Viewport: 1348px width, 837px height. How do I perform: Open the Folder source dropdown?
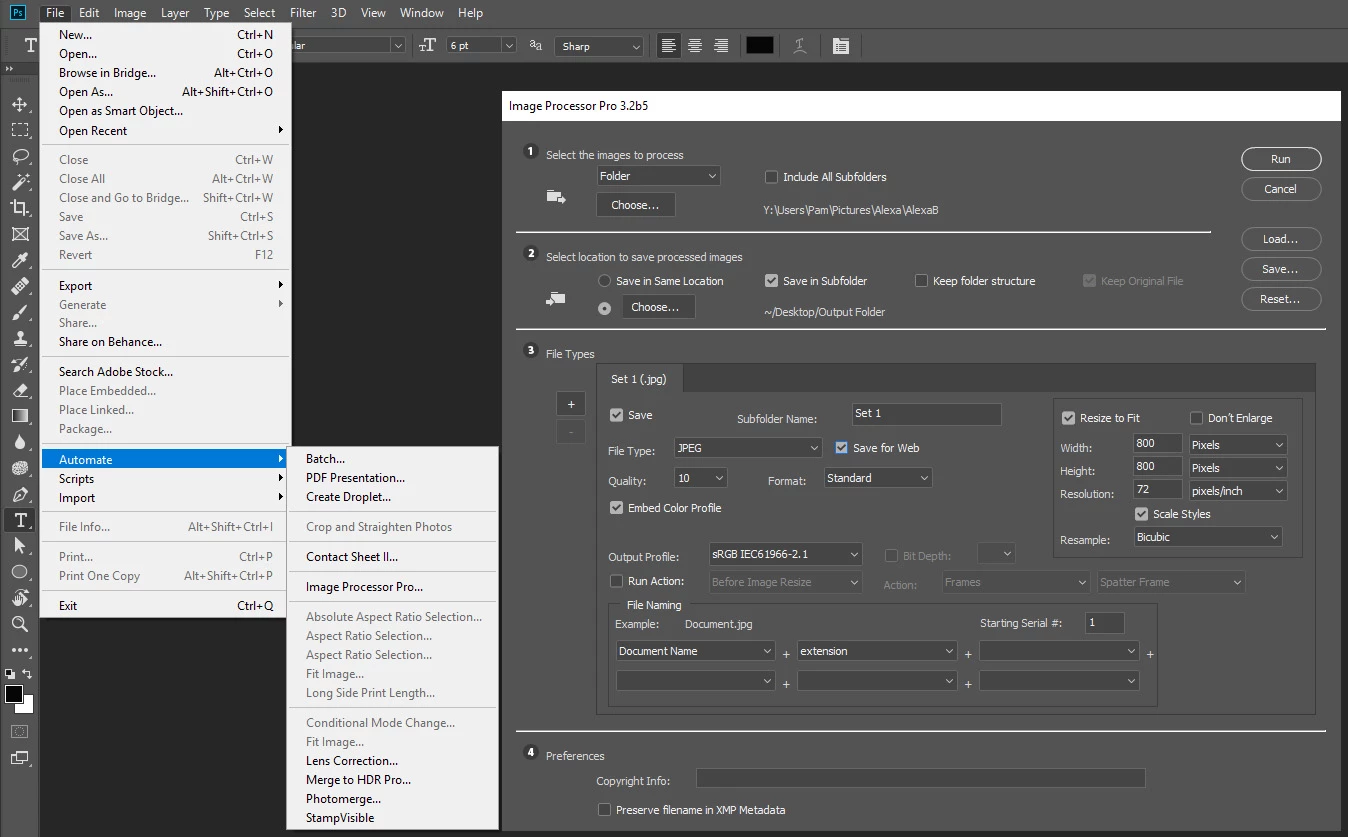658,176
